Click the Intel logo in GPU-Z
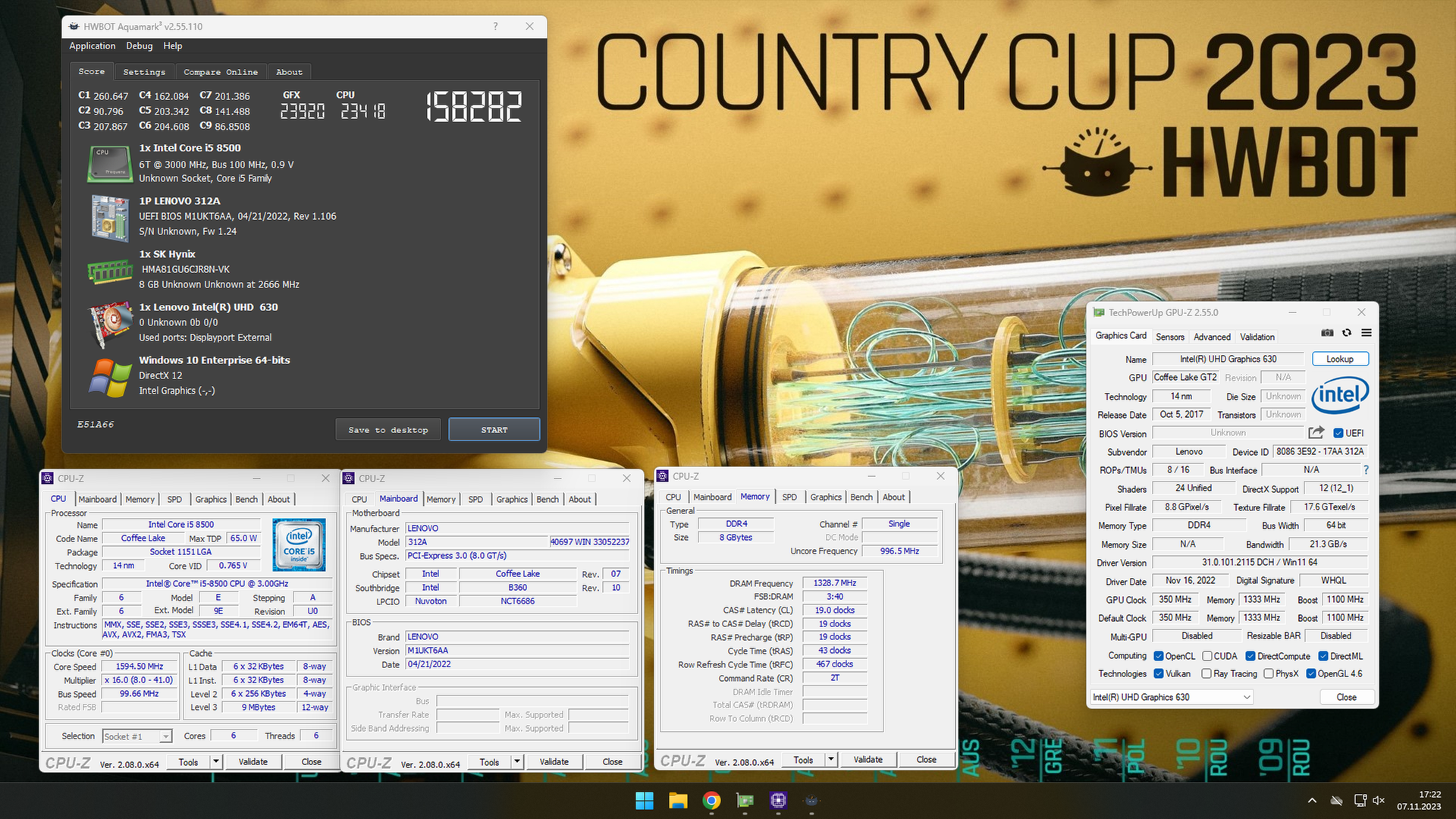This screenshot has height=819, width=1456. click(x=1340, y=394)
